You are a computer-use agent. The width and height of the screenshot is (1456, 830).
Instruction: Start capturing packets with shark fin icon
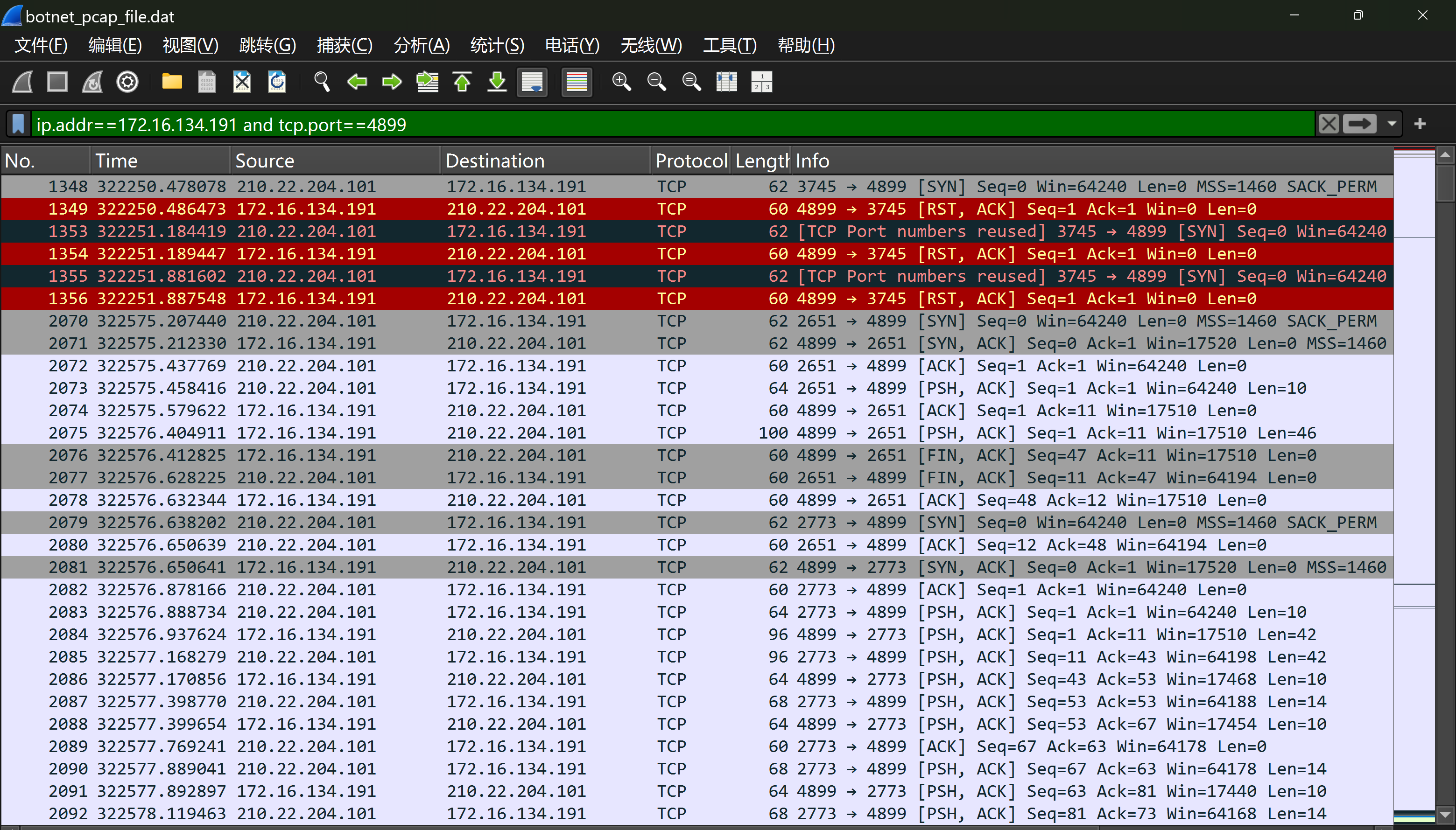pyautogui.click(x=23, y=82)
